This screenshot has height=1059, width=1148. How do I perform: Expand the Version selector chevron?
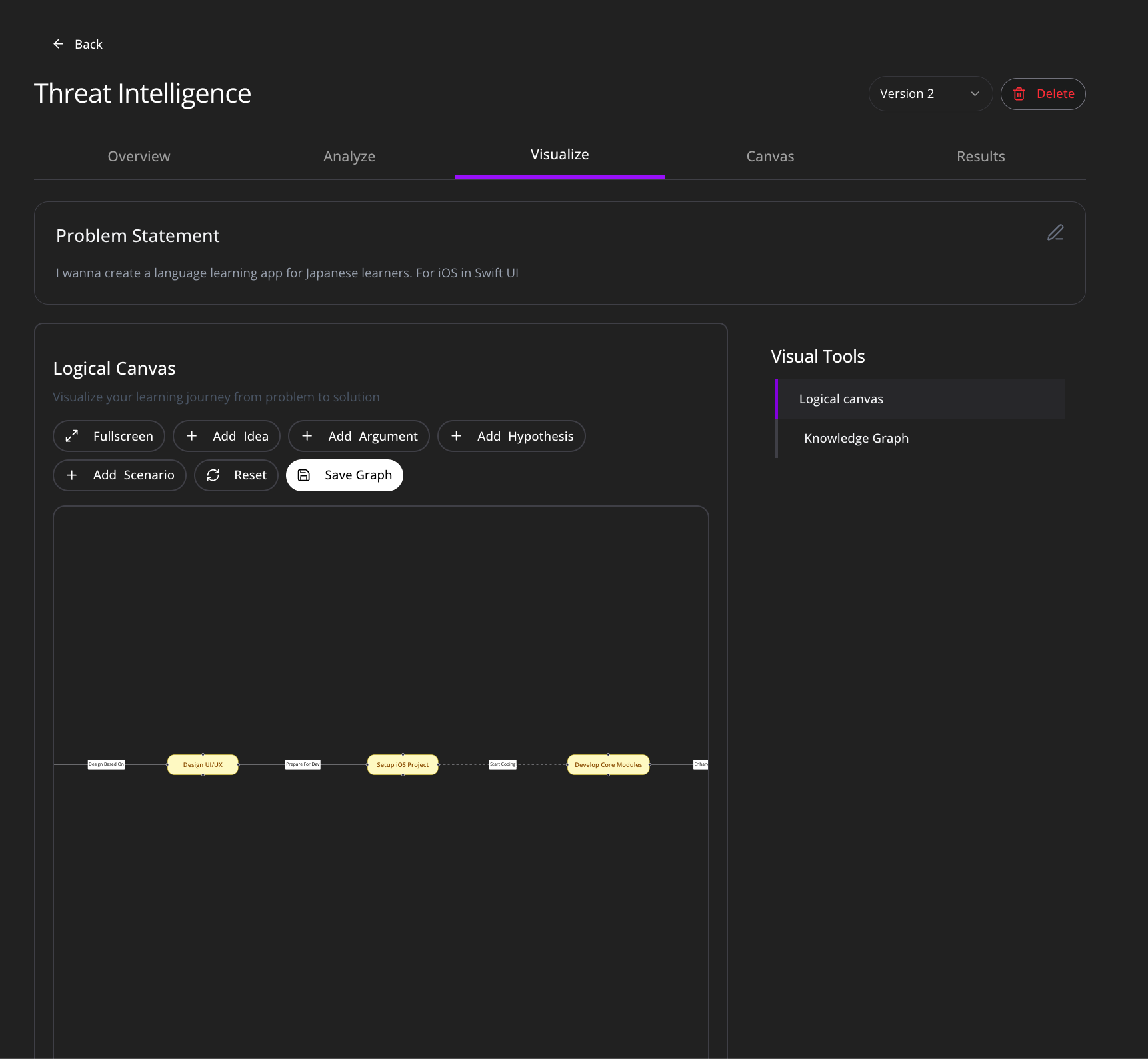(x=973, y=94)
